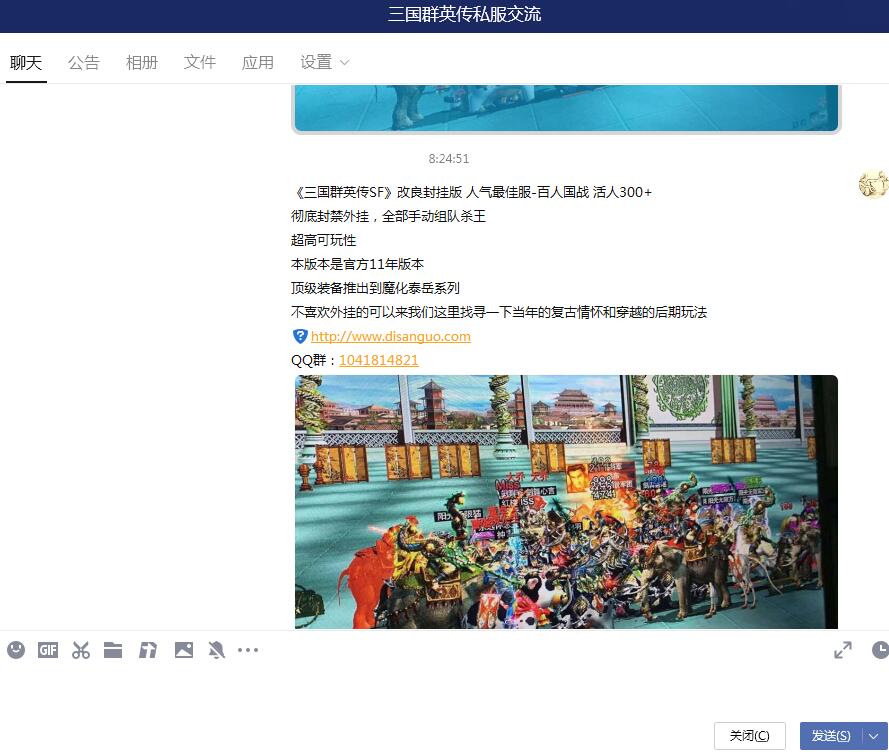Start a screenshot with the scissors icon
The height and width of the screenshot is (756, 889).
(81, 650)
